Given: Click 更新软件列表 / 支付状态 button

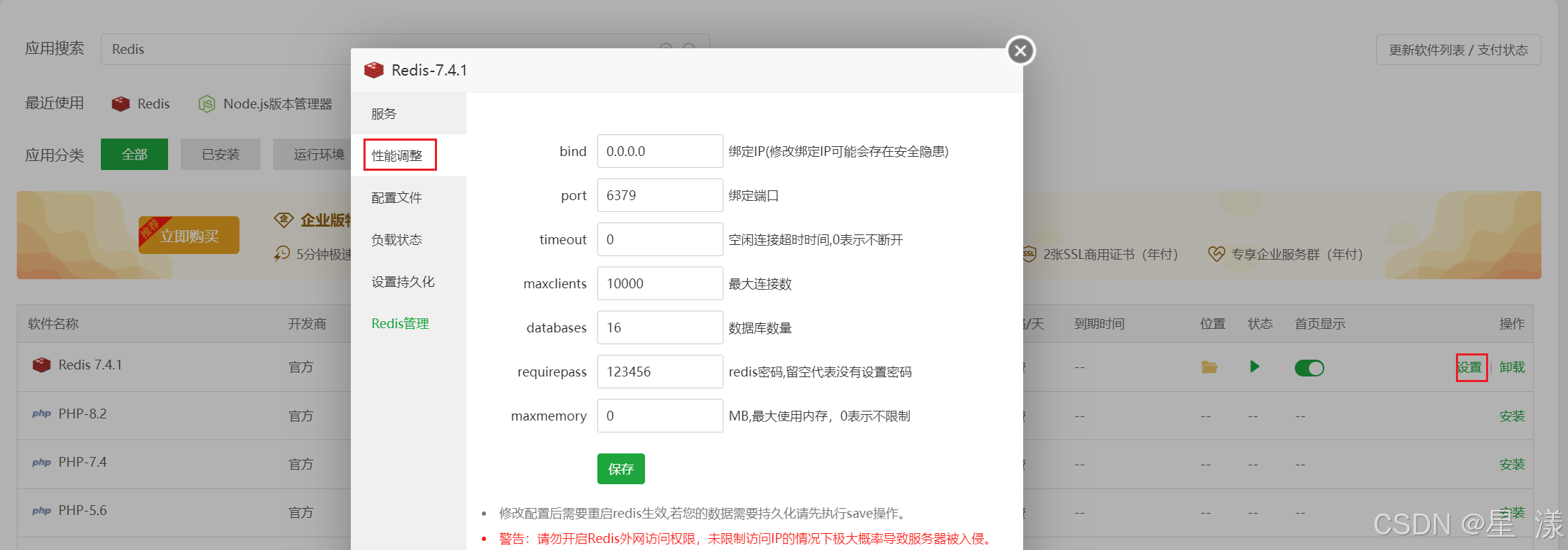Looking at the screenshot, I should click(1458, 50).
